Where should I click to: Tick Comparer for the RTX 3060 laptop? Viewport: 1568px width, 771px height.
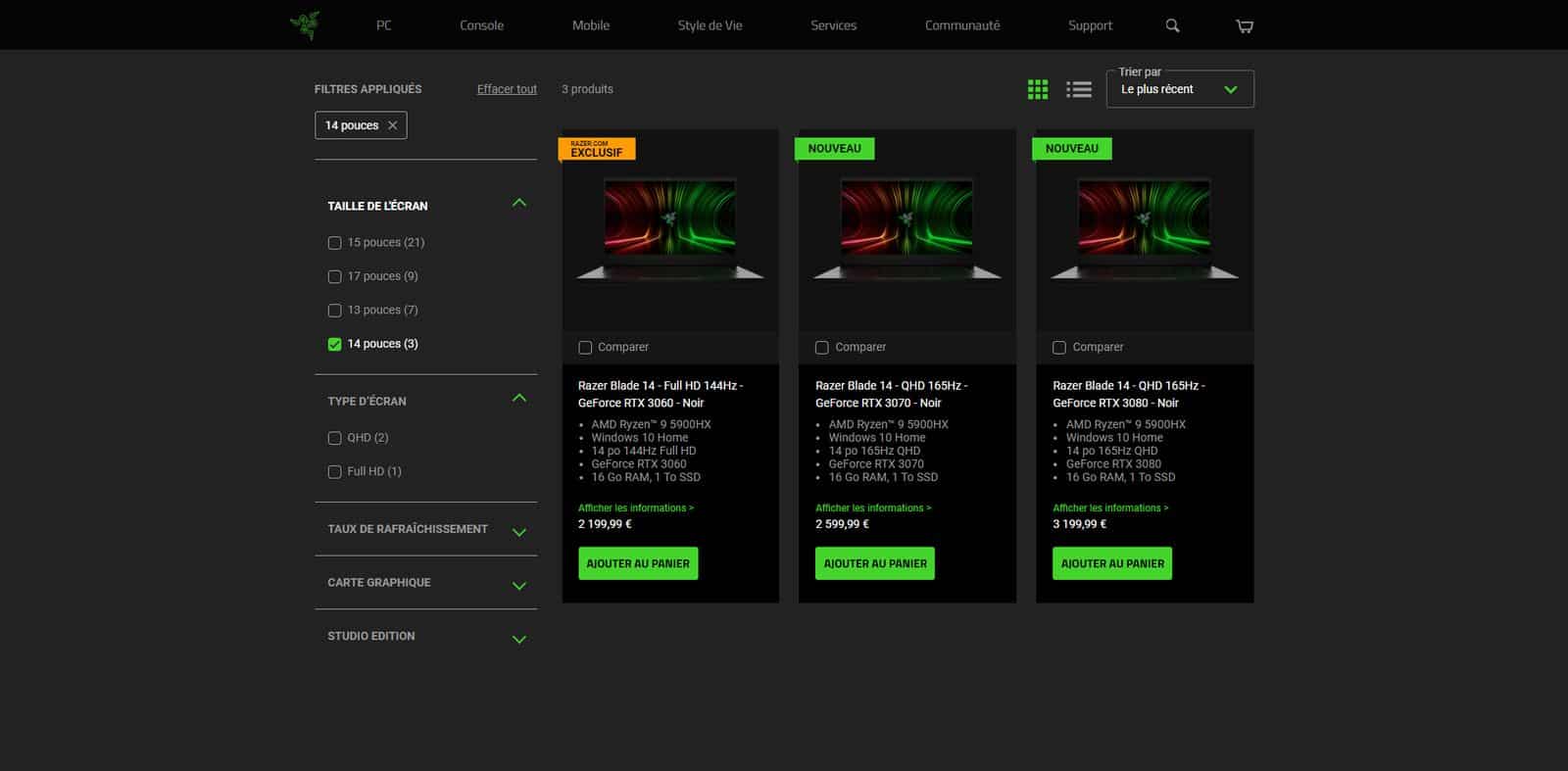(x=585, y=347)
